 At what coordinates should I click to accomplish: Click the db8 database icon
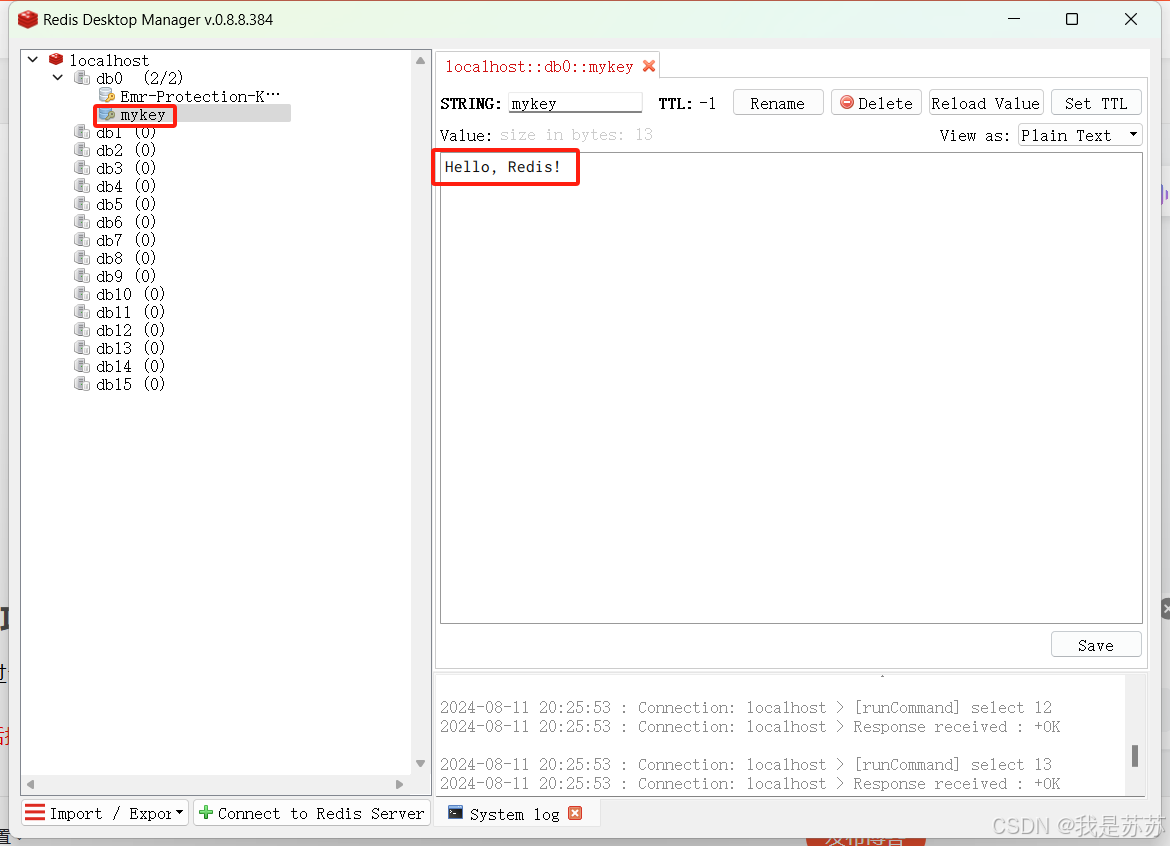(82, 257)
